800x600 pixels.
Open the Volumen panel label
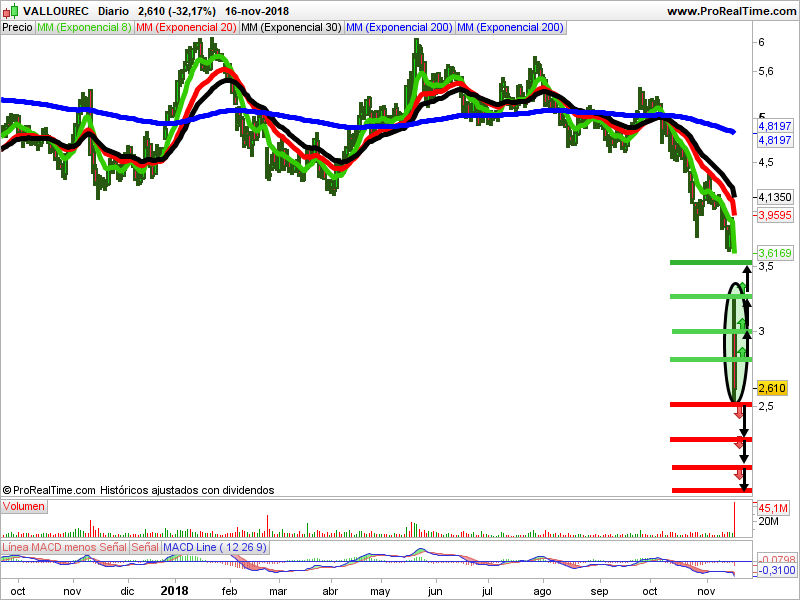click(24, 507)
